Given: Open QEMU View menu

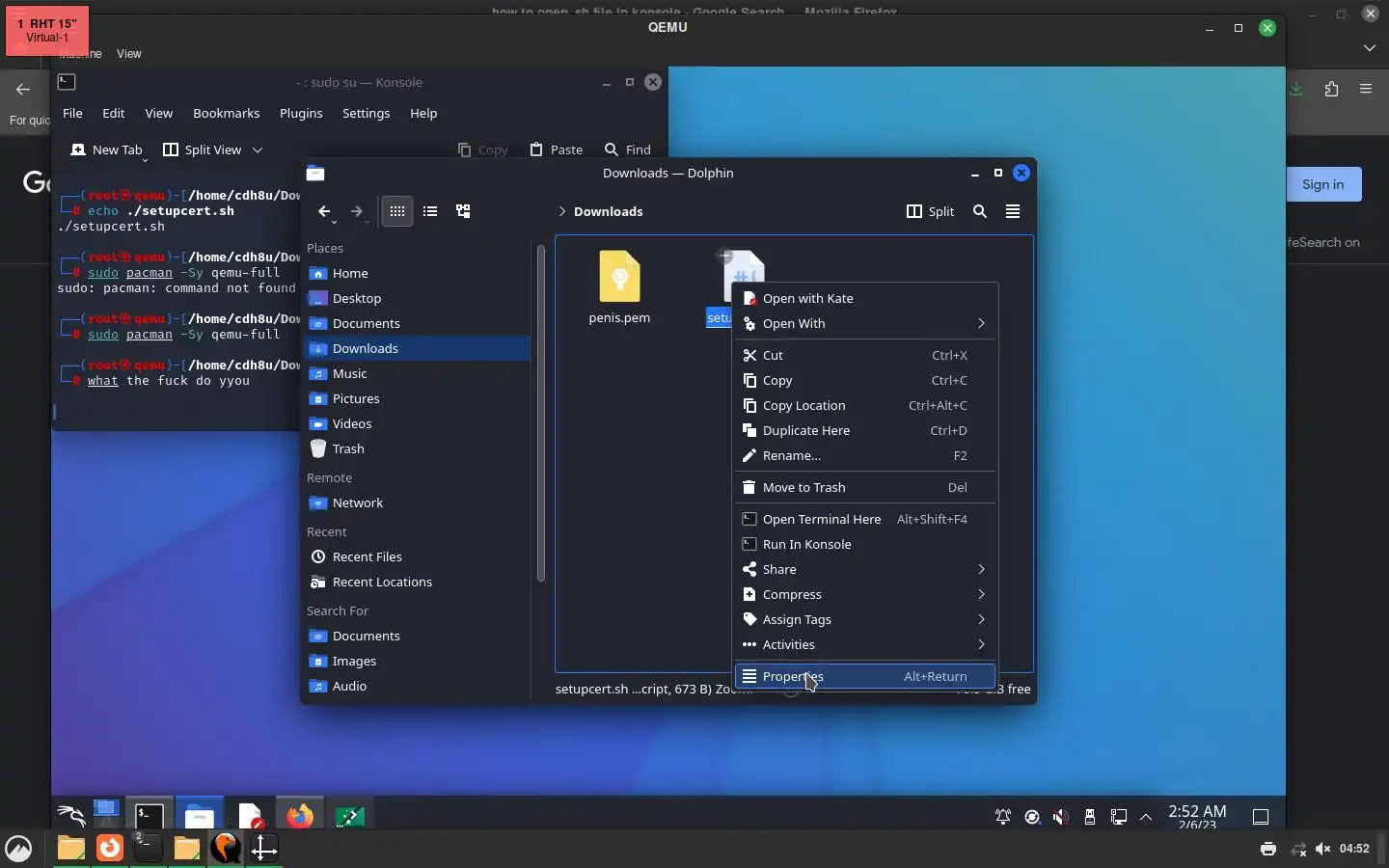Looking at the screenshot, I should click(x=128, y=54).
